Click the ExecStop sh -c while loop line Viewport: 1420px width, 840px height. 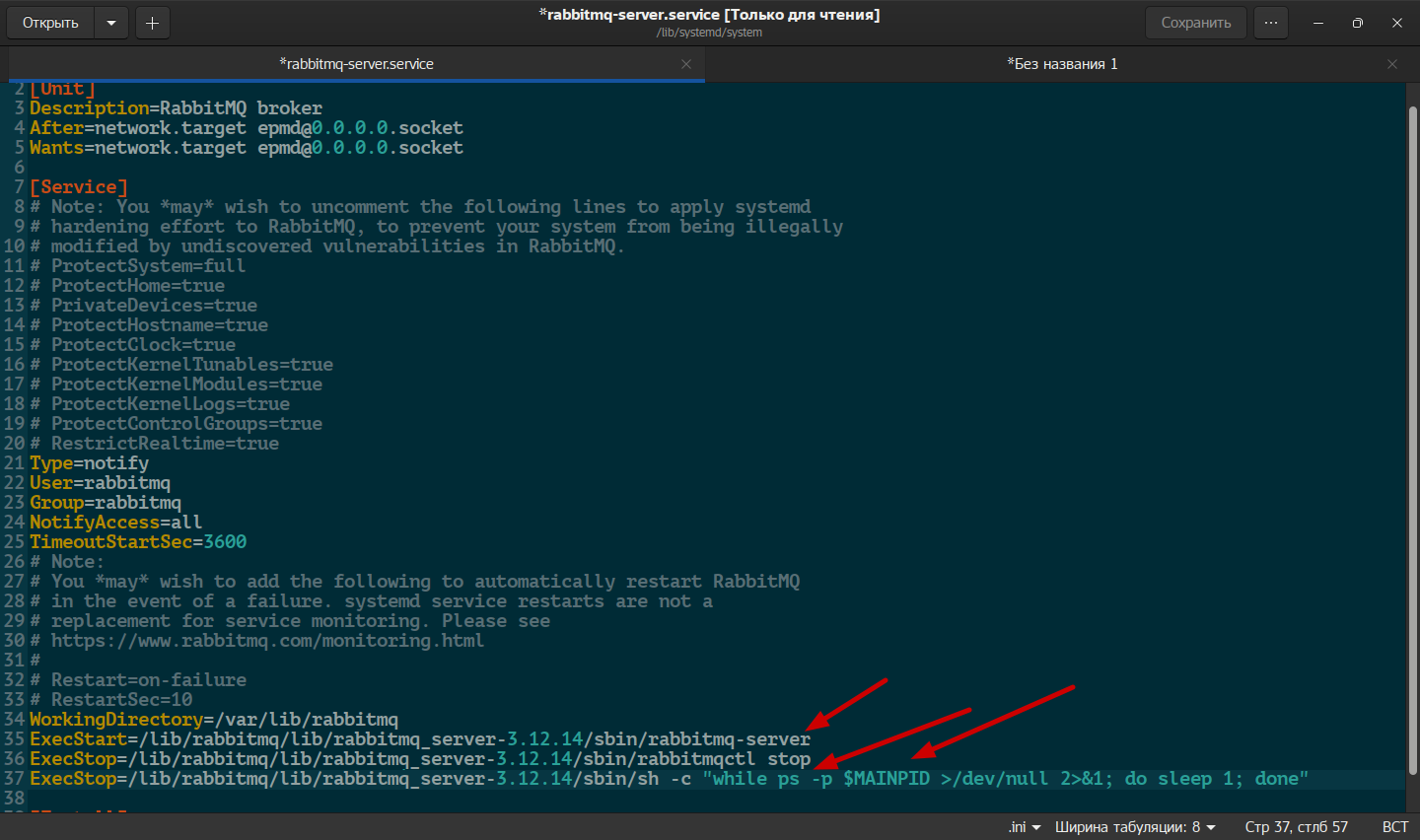tap(670, 779)
